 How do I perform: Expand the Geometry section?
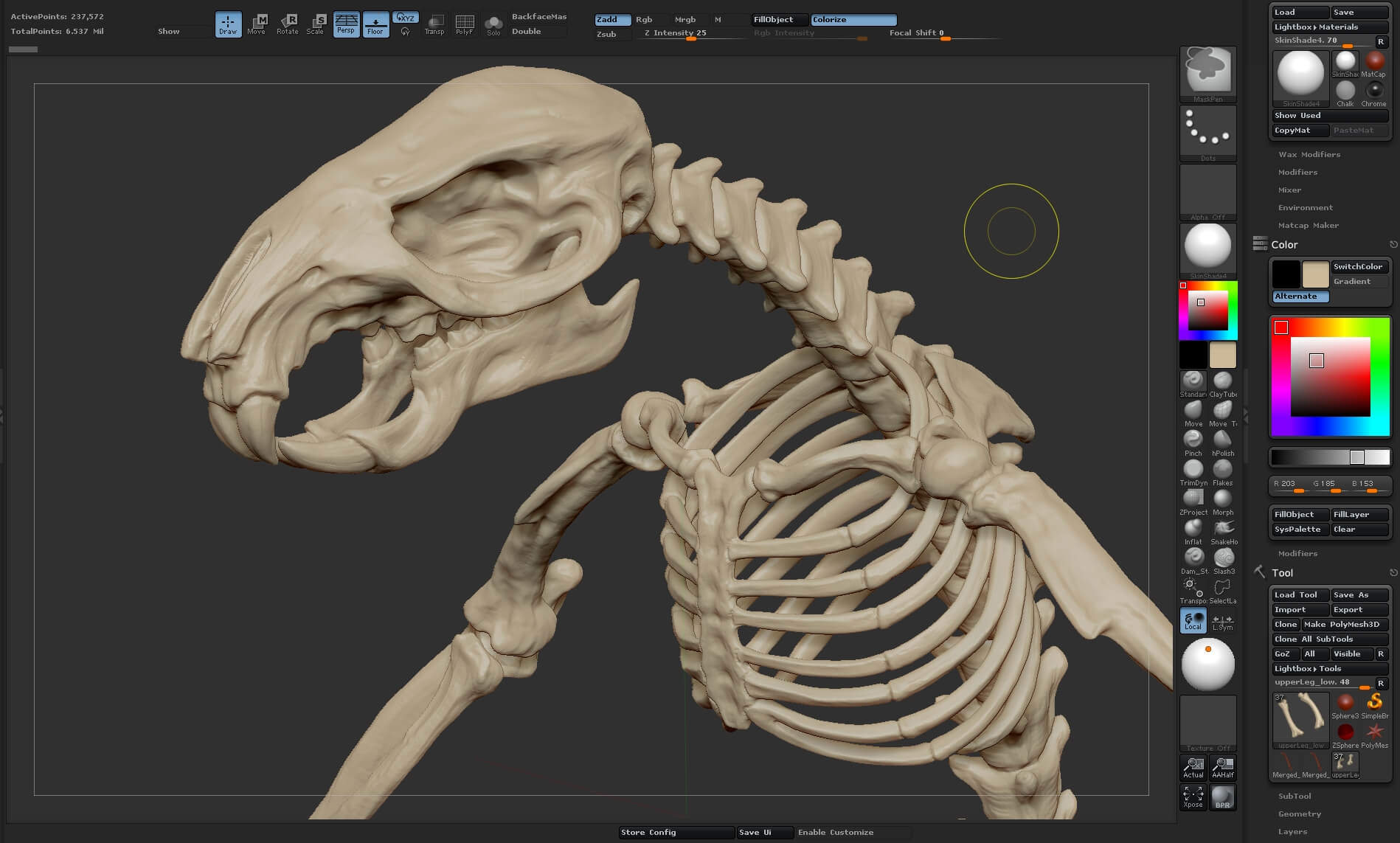click(x=1300, y=813)
